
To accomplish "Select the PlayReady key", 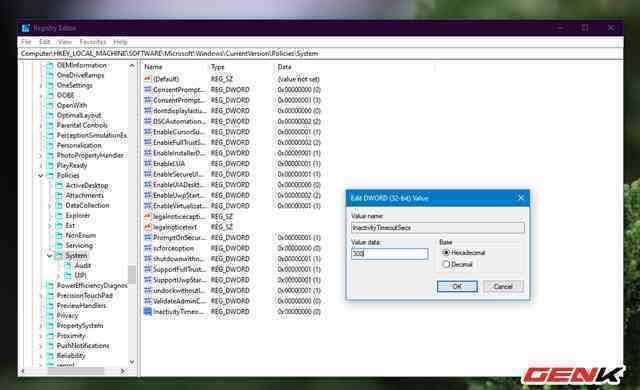I will [72, 165].
